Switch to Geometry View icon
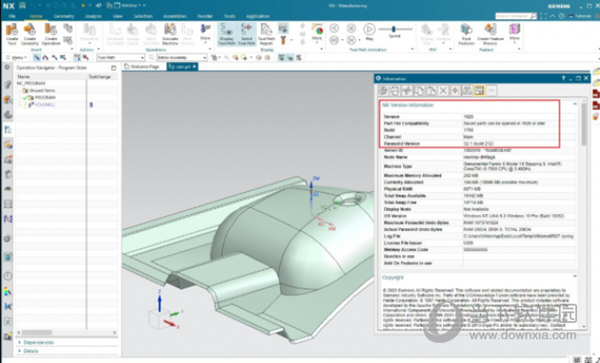 click(x=54, y=57)
